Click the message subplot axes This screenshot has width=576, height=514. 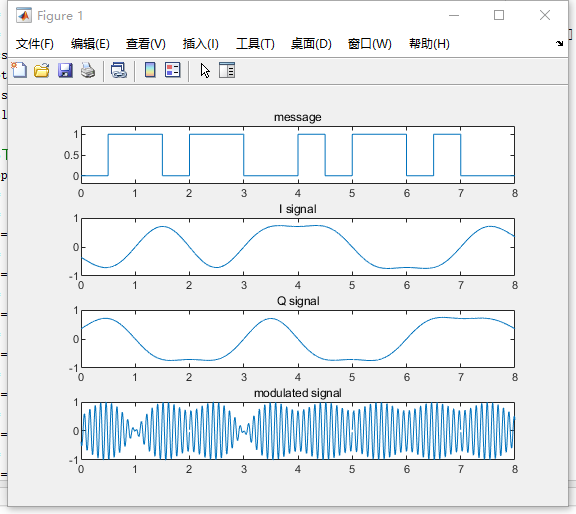pos(298,155)
